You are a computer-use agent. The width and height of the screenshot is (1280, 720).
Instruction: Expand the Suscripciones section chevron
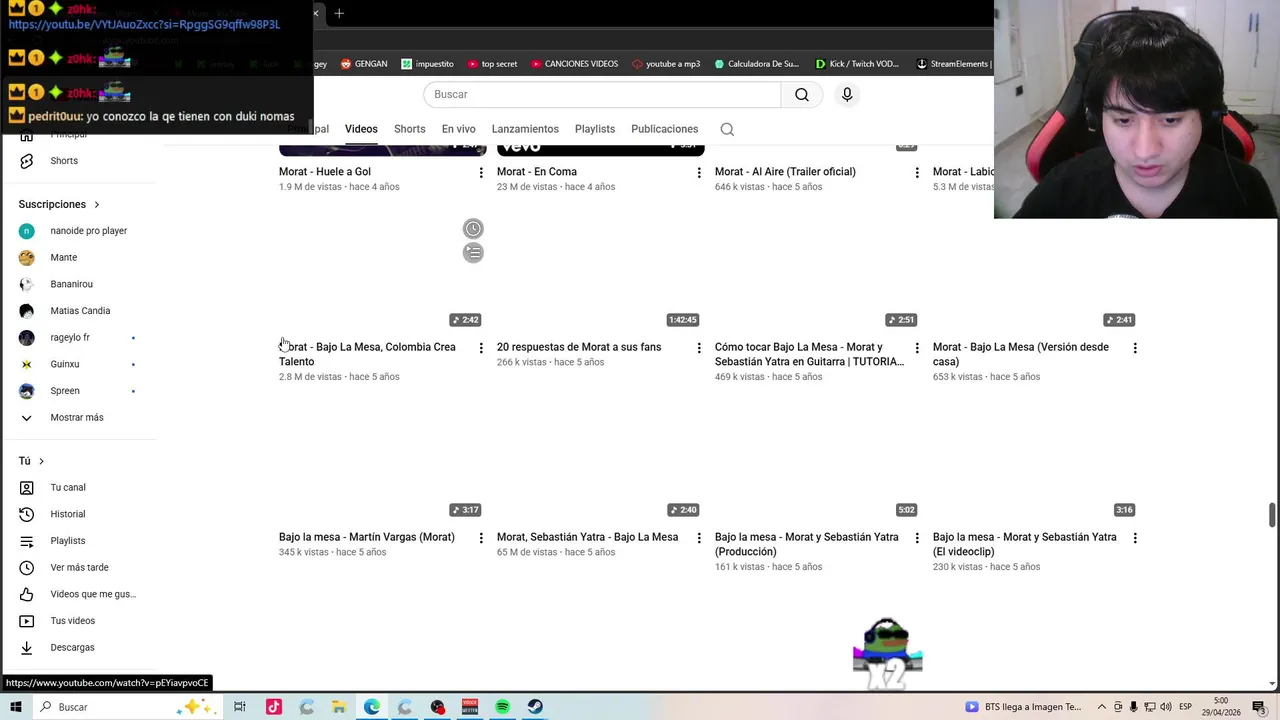97,205
